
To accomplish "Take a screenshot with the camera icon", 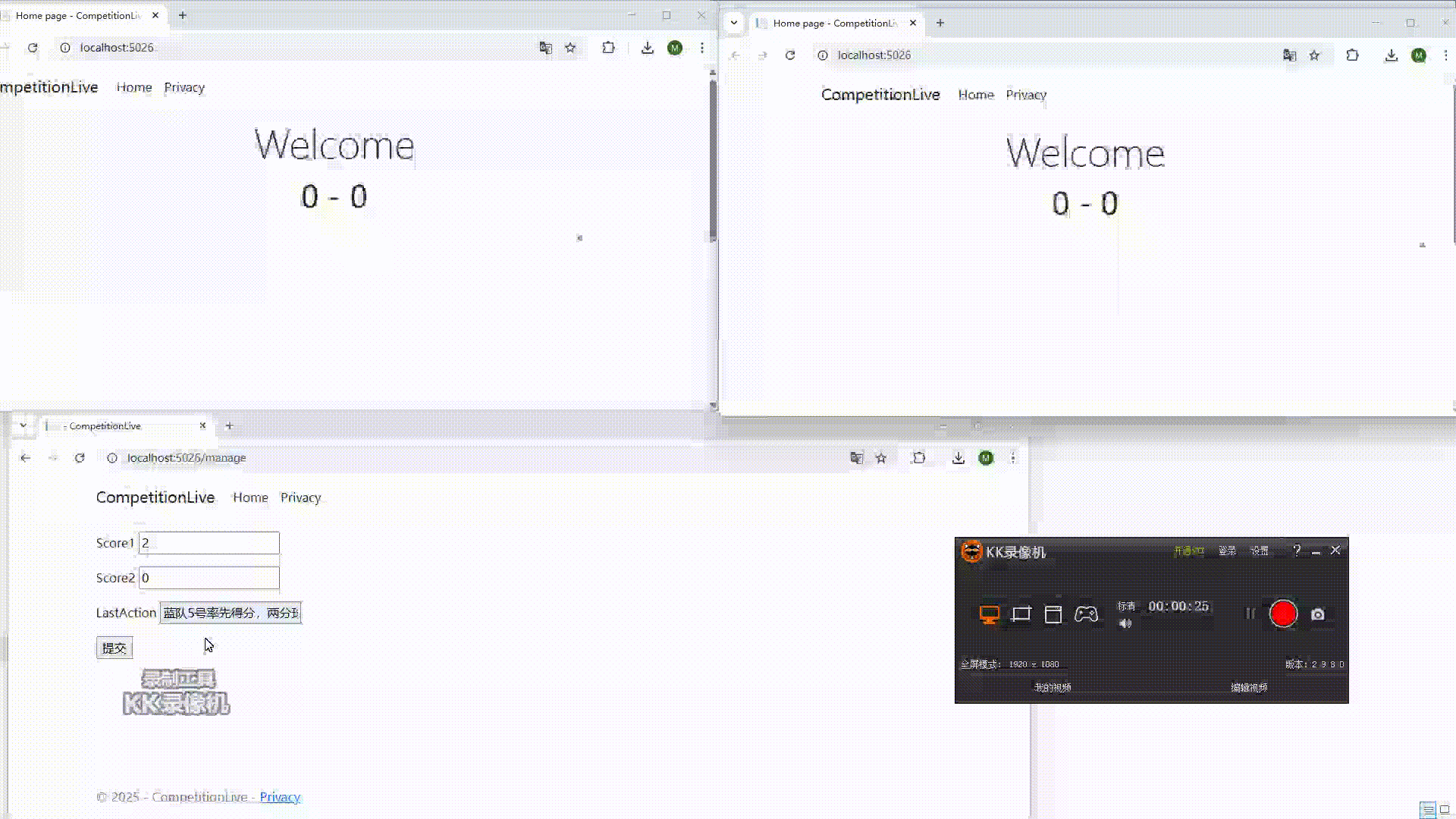I will coord(1318,614).
